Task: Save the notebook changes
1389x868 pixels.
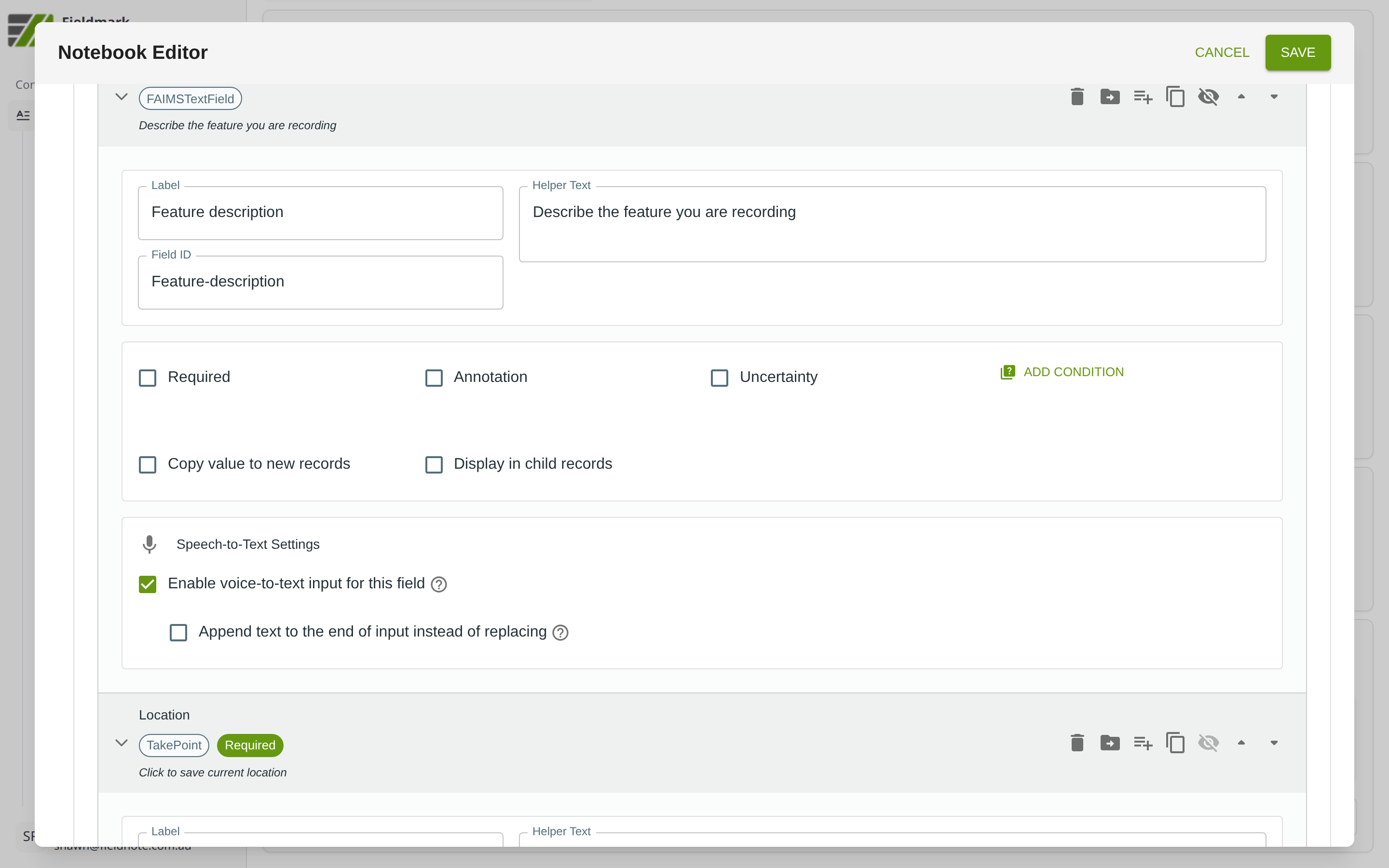Action: [x=1297, y=52]
